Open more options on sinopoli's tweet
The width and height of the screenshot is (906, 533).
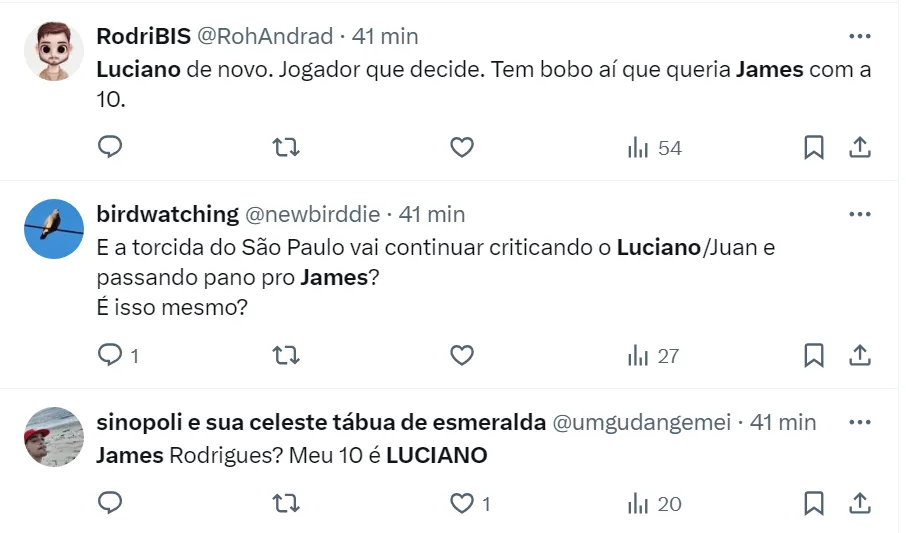tap(859, 422)
